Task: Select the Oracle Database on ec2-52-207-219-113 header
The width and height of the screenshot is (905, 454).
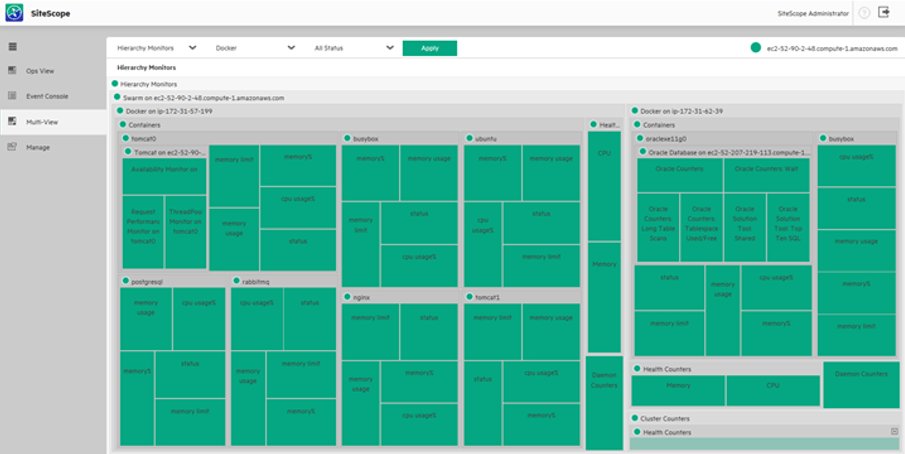Action: [x=729, y=153]
